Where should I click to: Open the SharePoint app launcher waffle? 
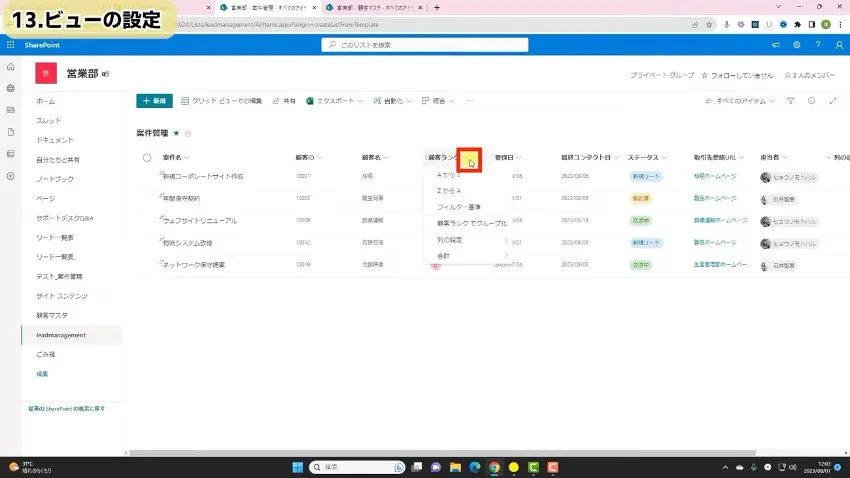point(10,45)
